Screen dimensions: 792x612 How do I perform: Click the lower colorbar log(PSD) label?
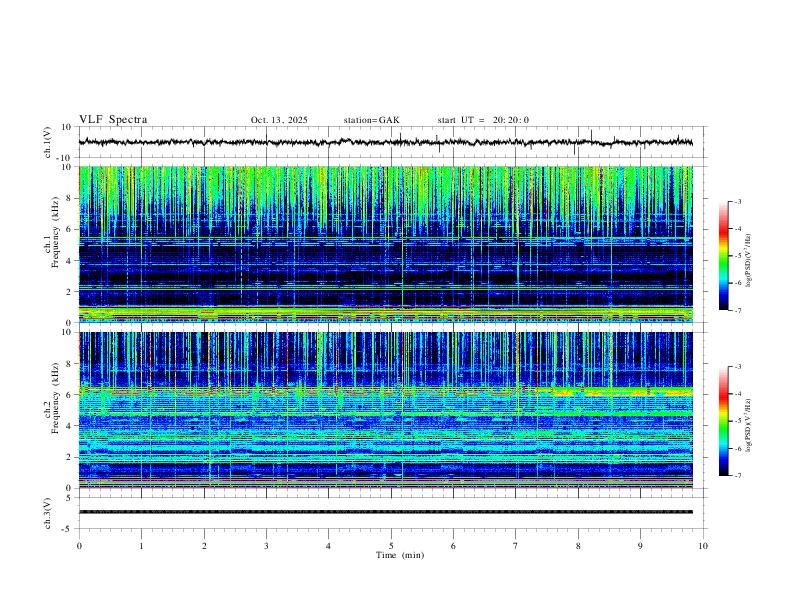tap(749, 425)
